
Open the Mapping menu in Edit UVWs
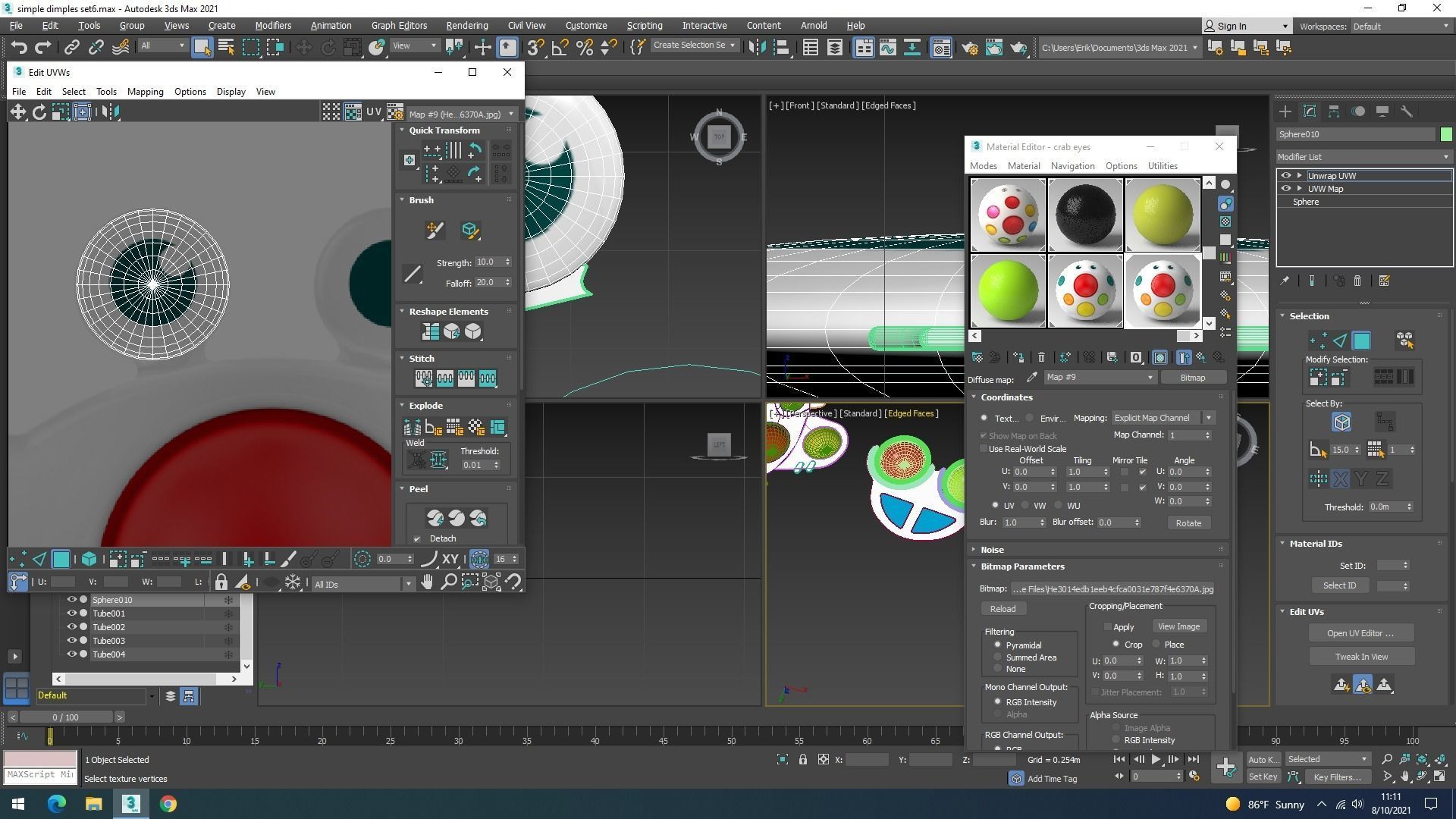(145, 92)
